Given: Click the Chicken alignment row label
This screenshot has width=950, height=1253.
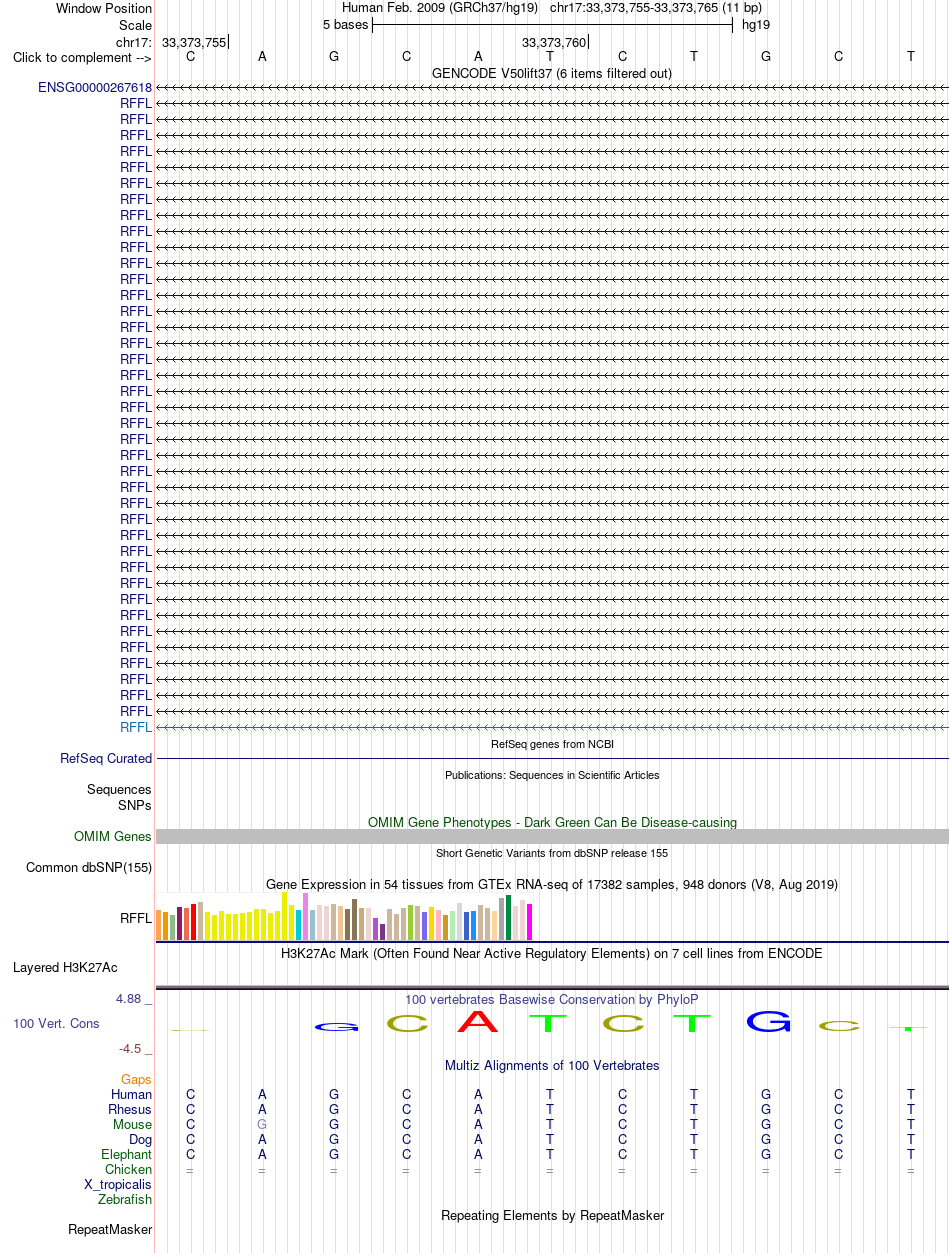Looking at the screenshot, I should pos(129,1170).
